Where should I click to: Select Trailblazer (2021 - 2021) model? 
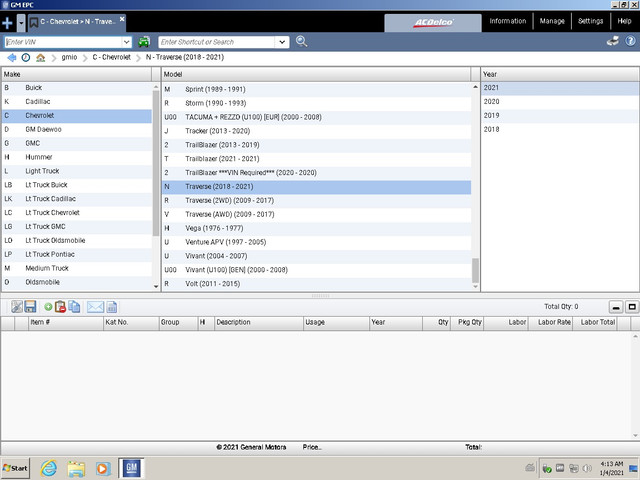coord(316,159)
